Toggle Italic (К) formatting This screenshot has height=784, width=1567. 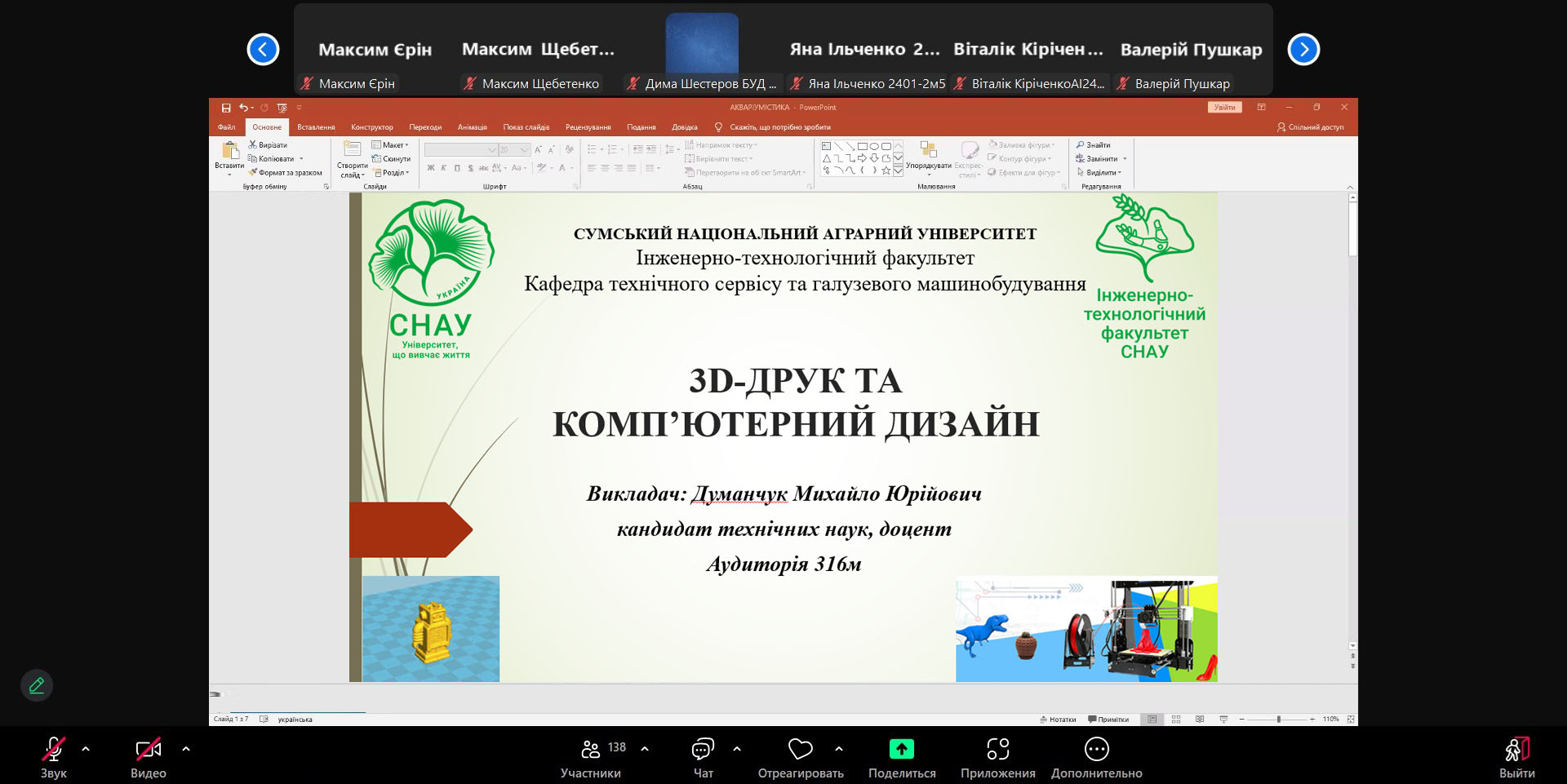pyautogui.click(x=444, y=168)
